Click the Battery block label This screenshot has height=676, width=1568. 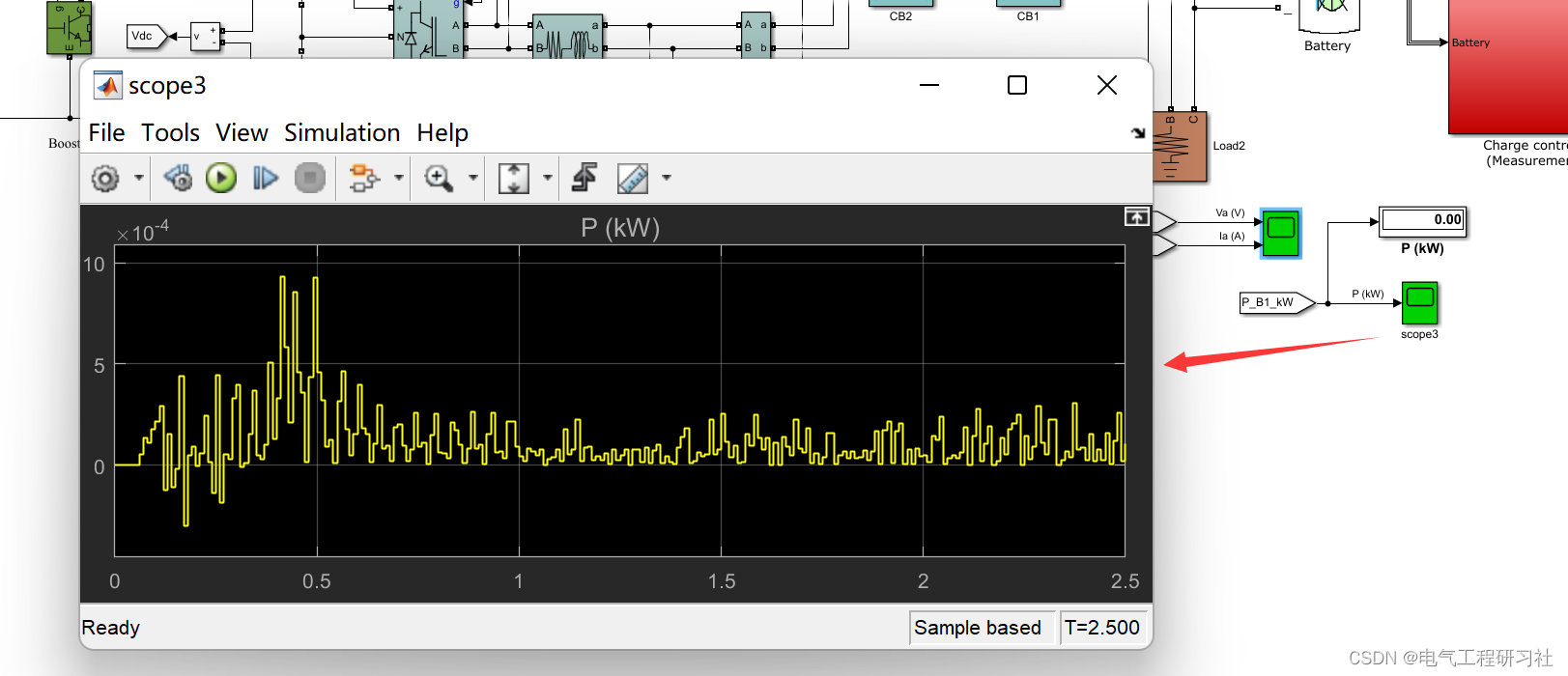pyautogui.click(x=1327, y=46)
